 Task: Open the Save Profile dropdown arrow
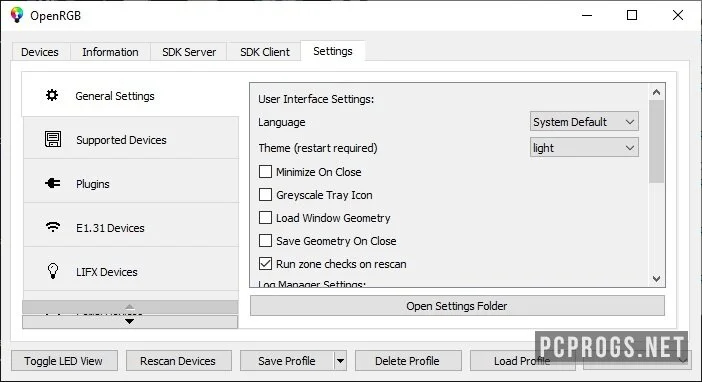click(x=341, y=361)
